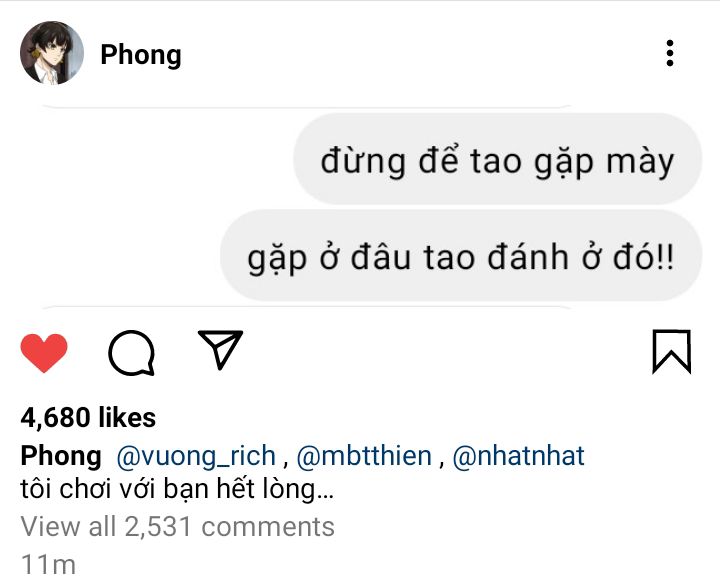
Task: View the 4,680 likes list
Action: (x=88, y=418)
